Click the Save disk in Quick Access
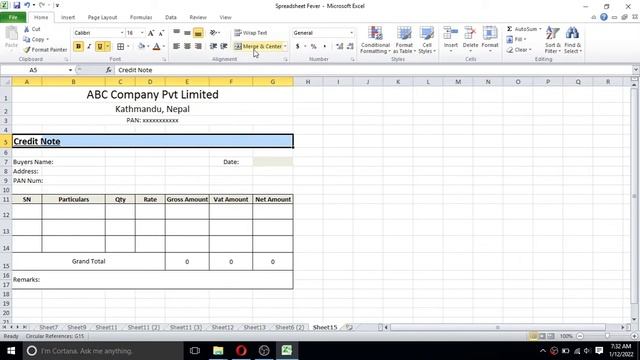The image size is (640, 360). click(x=17, y=5)
